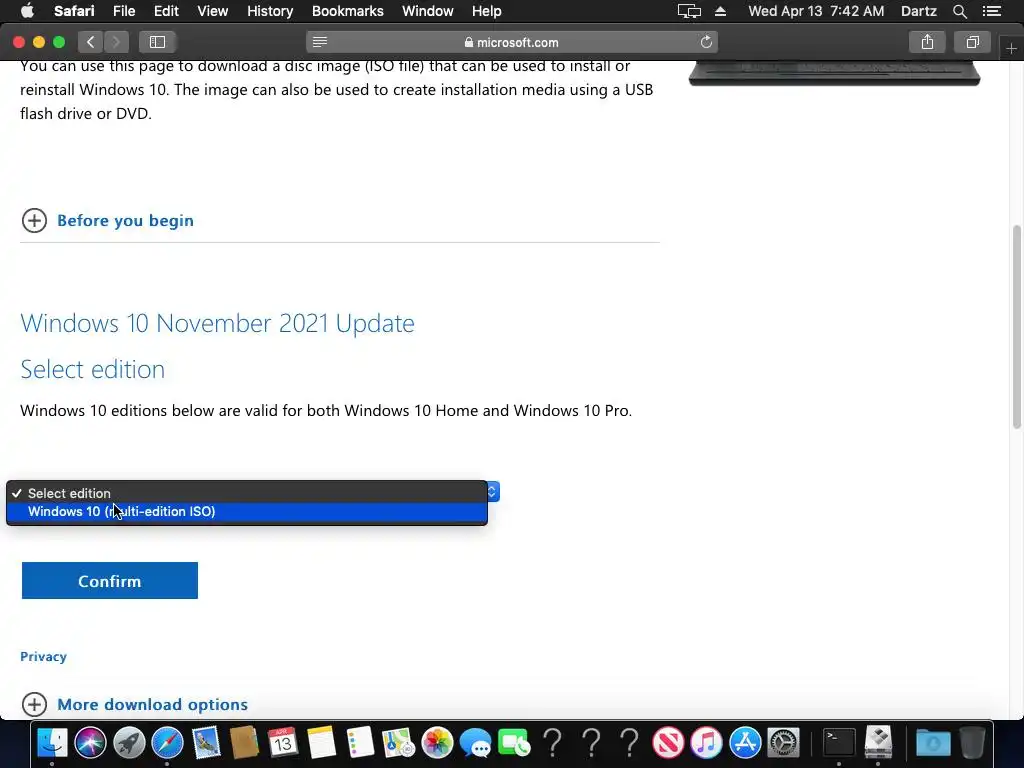Open the Share menu in the toolbar
Viewport: 1024px width, 768px height.
tap(927, 42)
